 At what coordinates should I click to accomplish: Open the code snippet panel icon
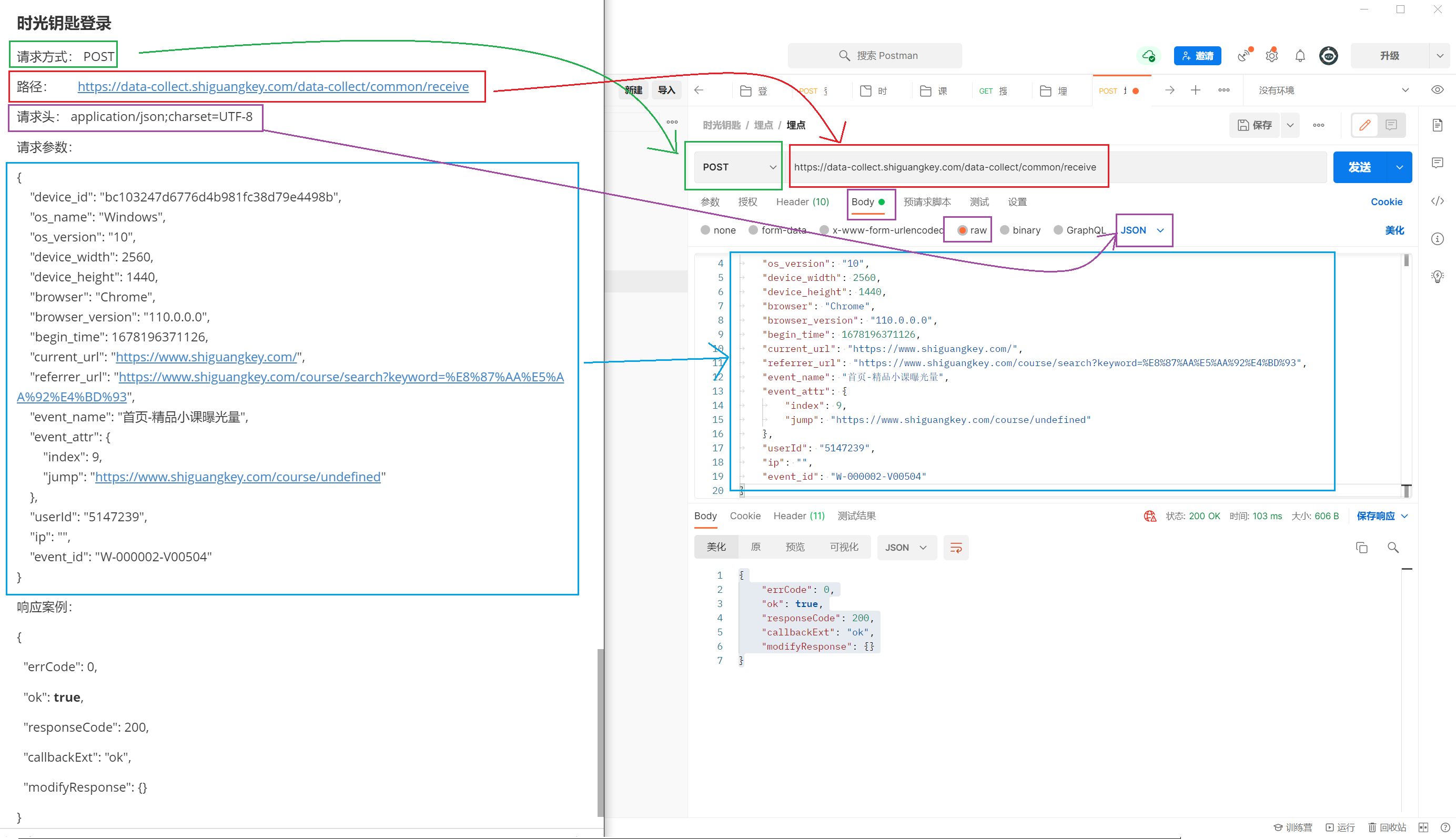(x=1437, y=201)
